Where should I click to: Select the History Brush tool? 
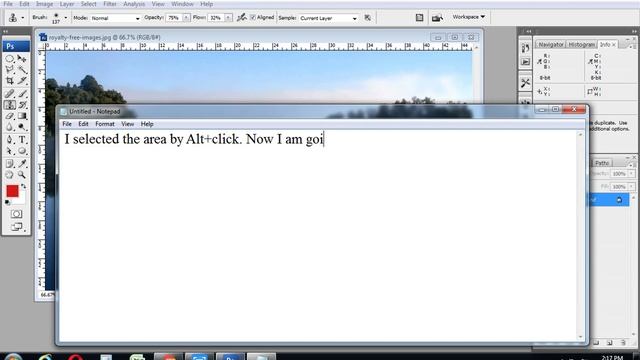[x=22, y=105]
